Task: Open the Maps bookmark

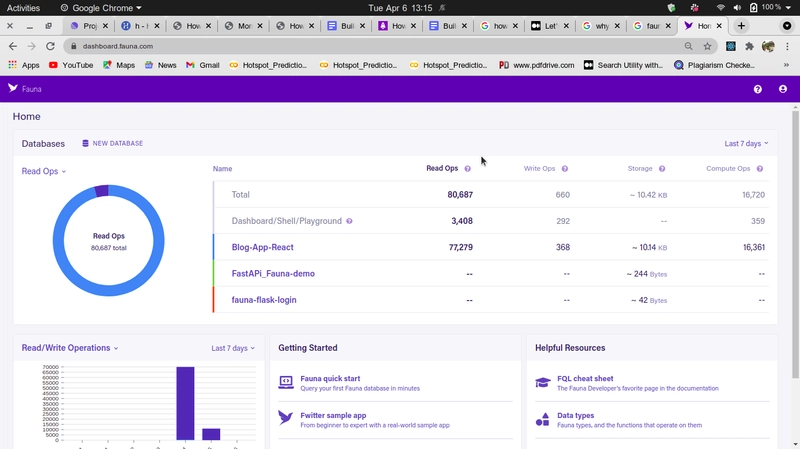Action: 119,65
